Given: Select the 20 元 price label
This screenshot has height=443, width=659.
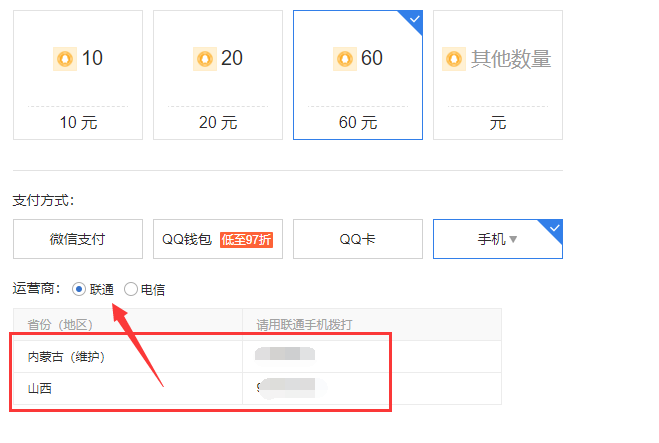Looking at the screenshot, I should click(x=217, y=123).
